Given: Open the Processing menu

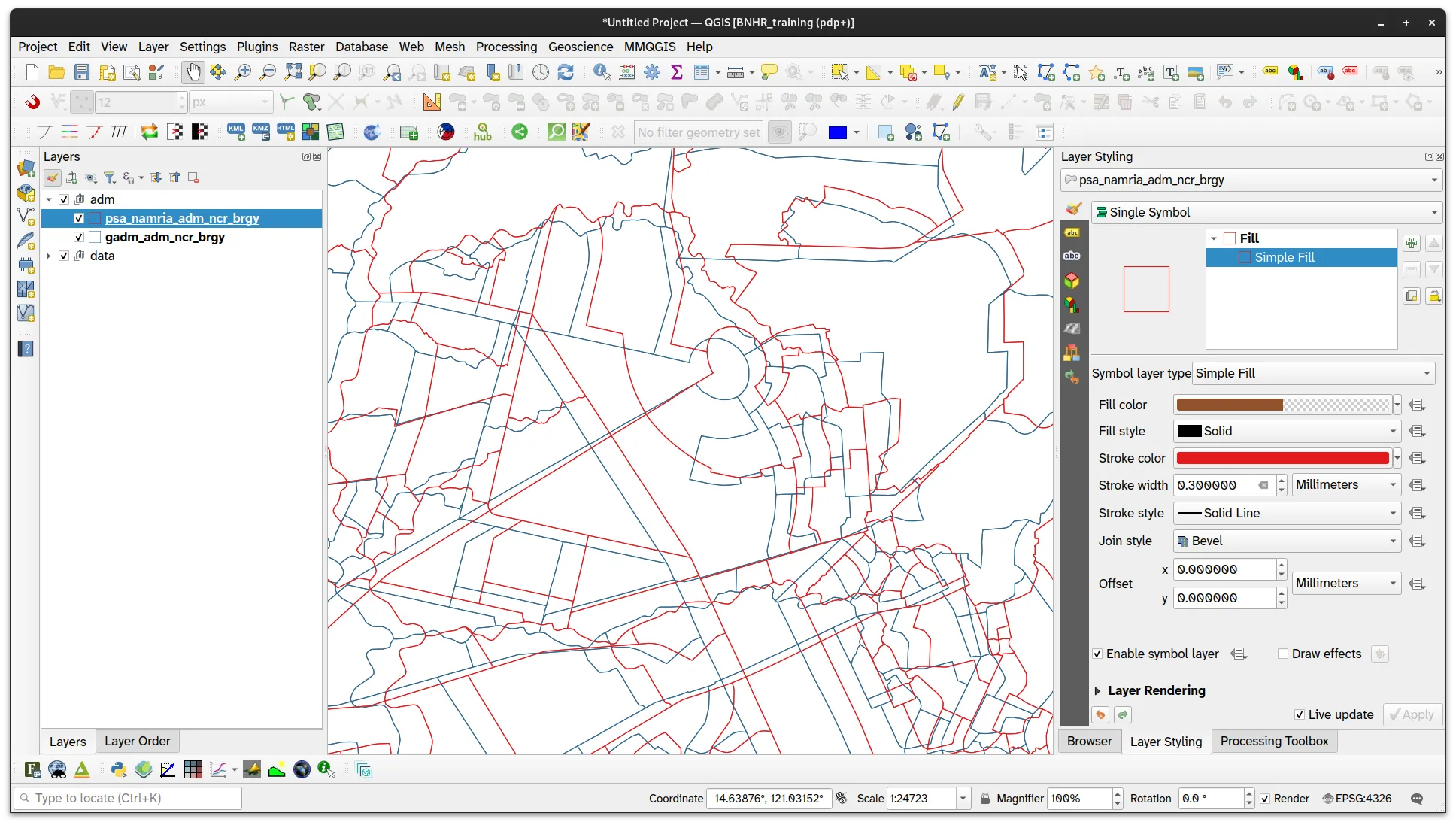Looking at the screenshot, I should coord(506,47).
